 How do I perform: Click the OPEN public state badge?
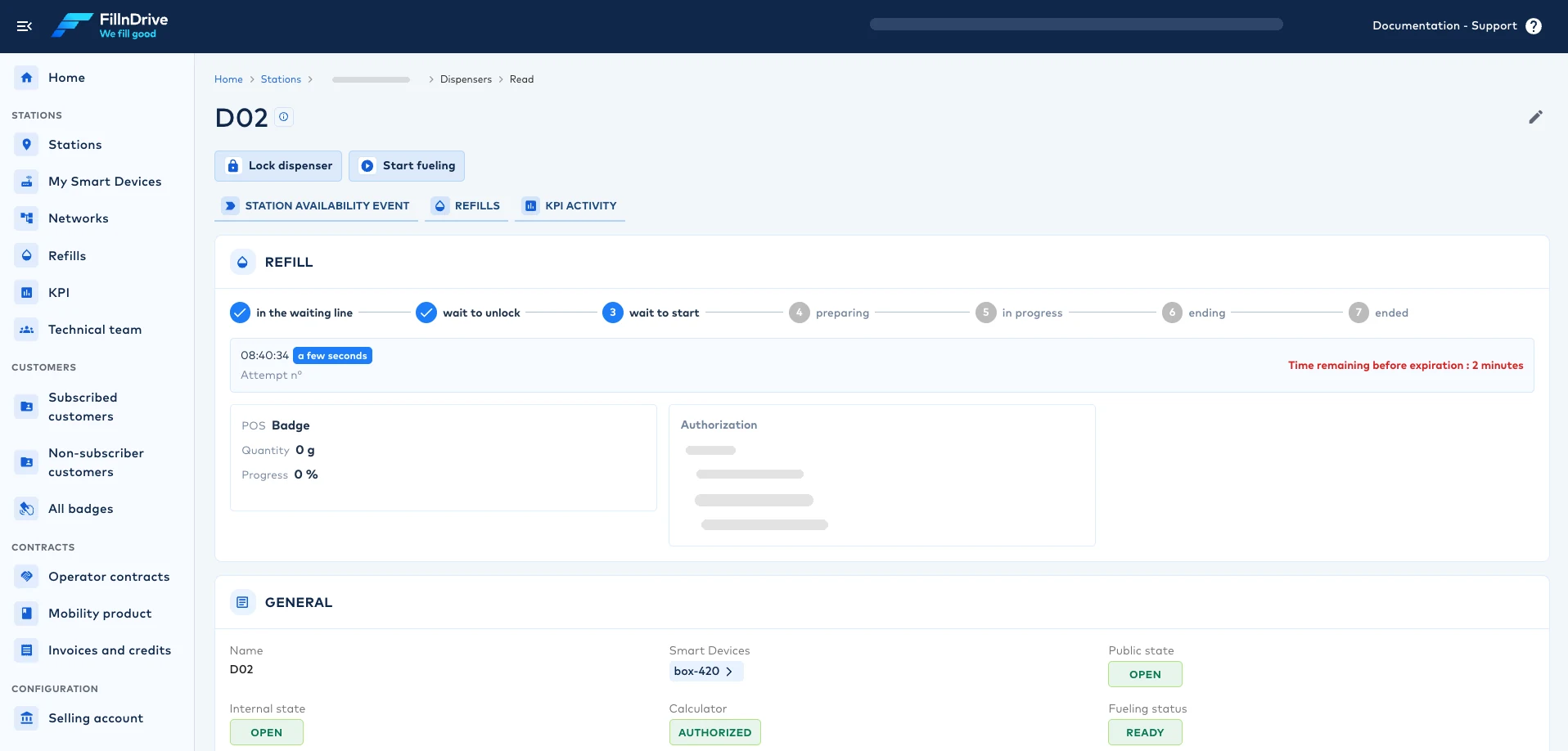pos(1145,674)
